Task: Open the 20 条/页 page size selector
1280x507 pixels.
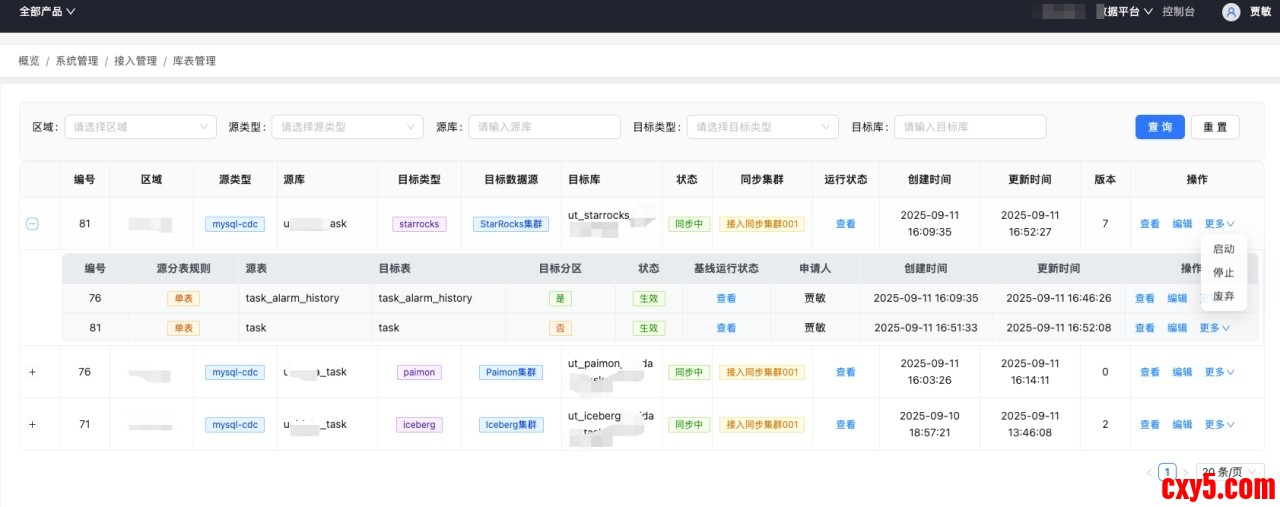Action: tap(1230, 472)
